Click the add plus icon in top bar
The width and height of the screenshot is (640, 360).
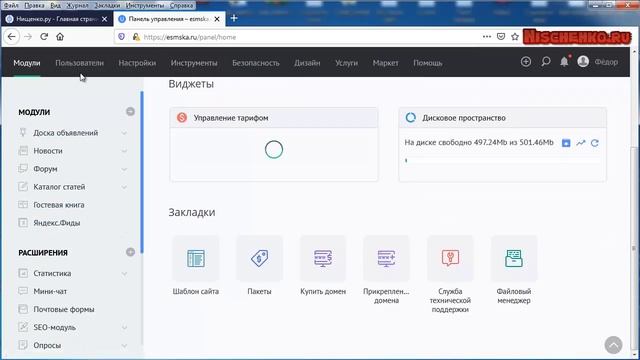tap(526, 62)
